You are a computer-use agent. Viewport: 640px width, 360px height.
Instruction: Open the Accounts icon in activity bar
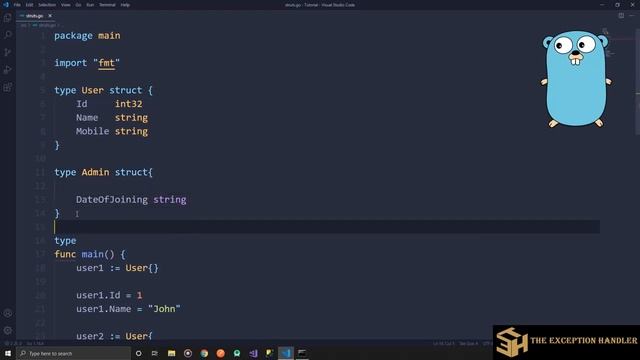point(7,313)
